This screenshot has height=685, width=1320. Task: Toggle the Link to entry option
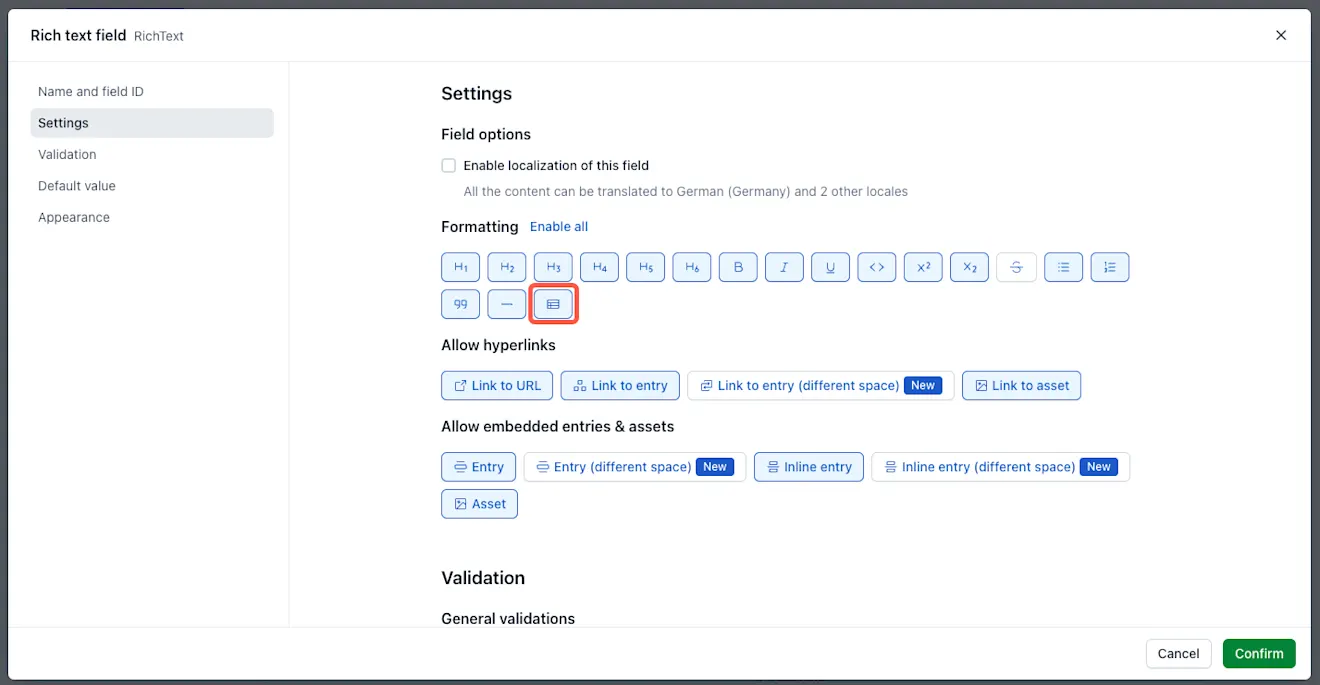point(620,385)
